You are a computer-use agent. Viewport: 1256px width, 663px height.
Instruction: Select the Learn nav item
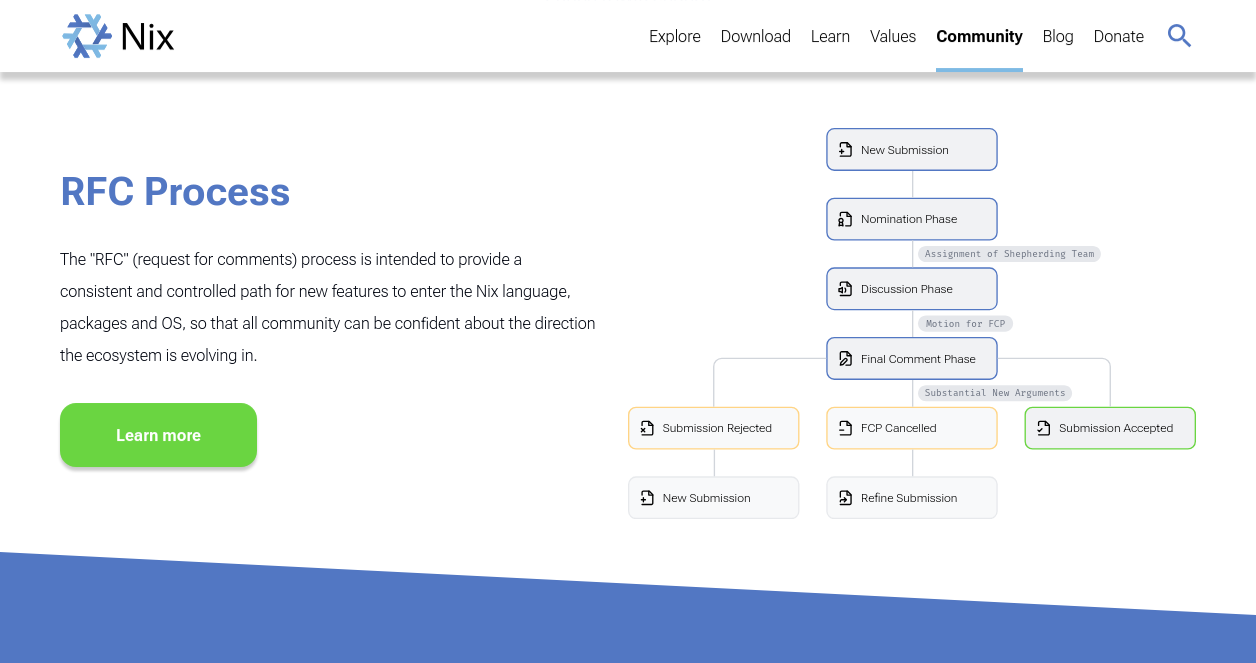coord(830,36)
